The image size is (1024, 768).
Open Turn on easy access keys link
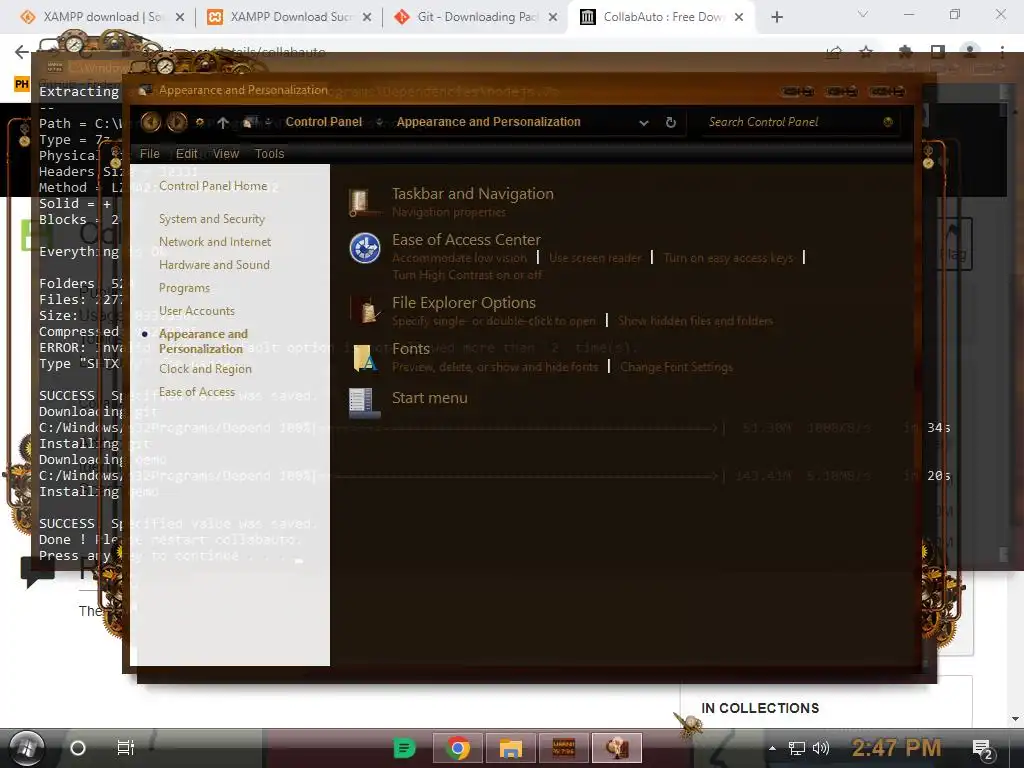728,258
